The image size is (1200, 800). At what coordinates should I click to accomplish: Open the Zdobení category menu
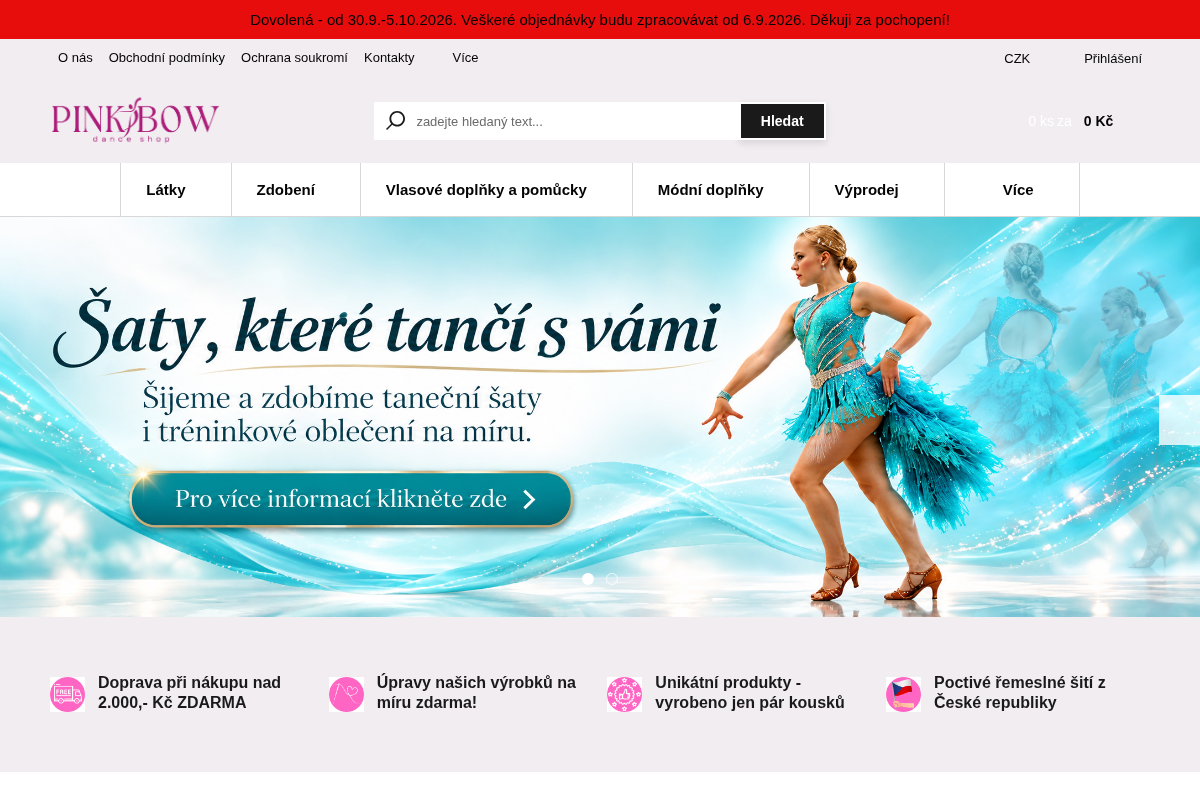(286, 190)
